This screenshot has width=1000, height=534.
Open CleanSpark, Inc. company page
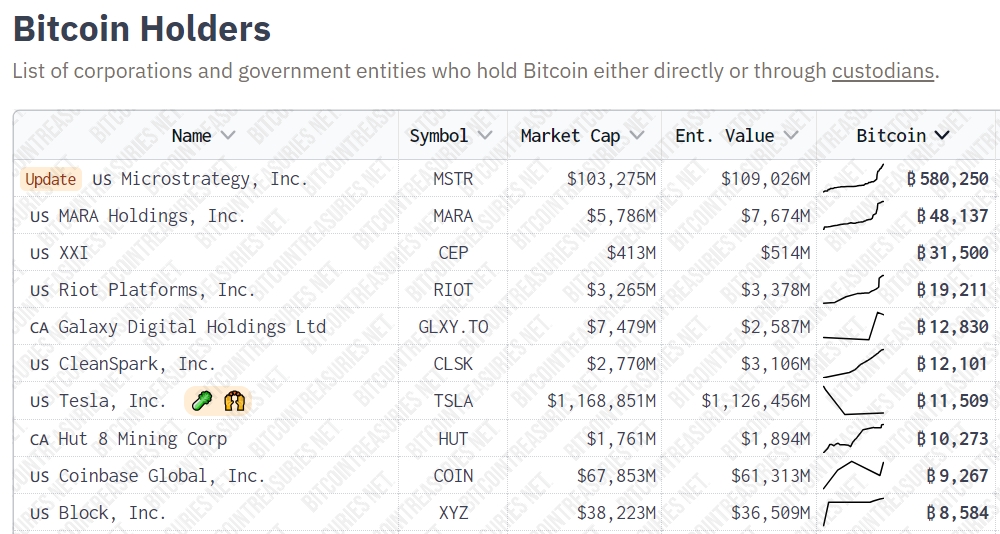tap(137, 364)
